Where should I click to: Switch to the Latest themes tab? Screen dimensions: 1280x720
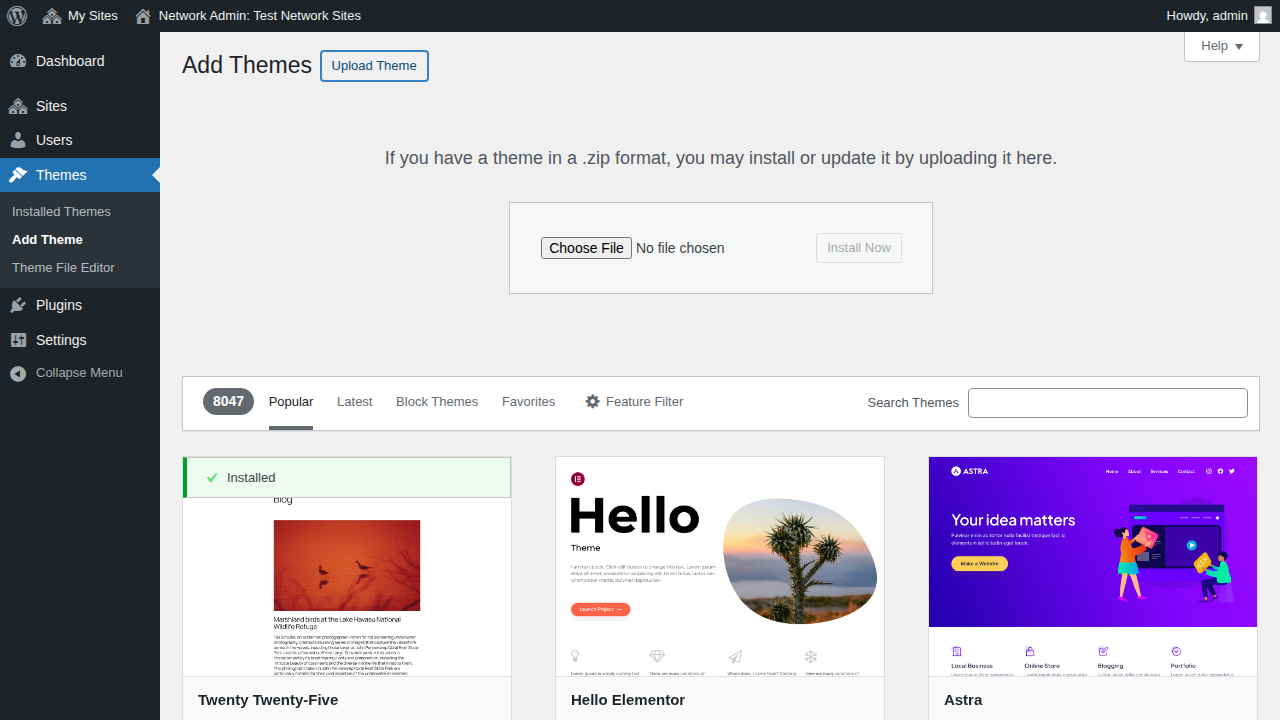pos(354,401)
